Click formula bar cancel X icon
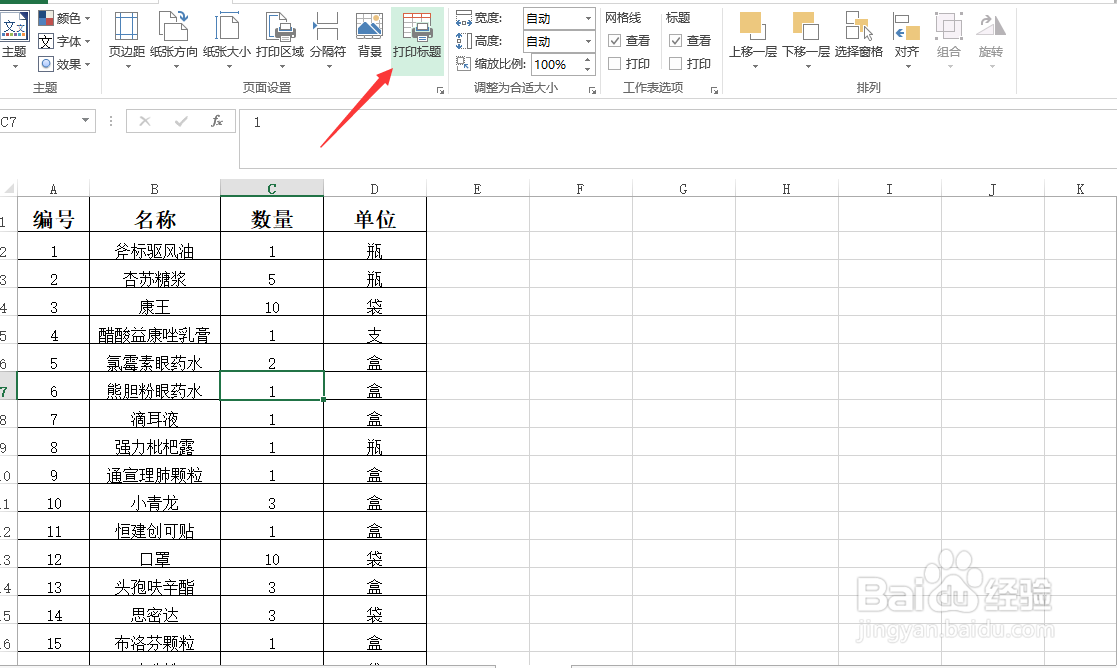 pos(145,121)
